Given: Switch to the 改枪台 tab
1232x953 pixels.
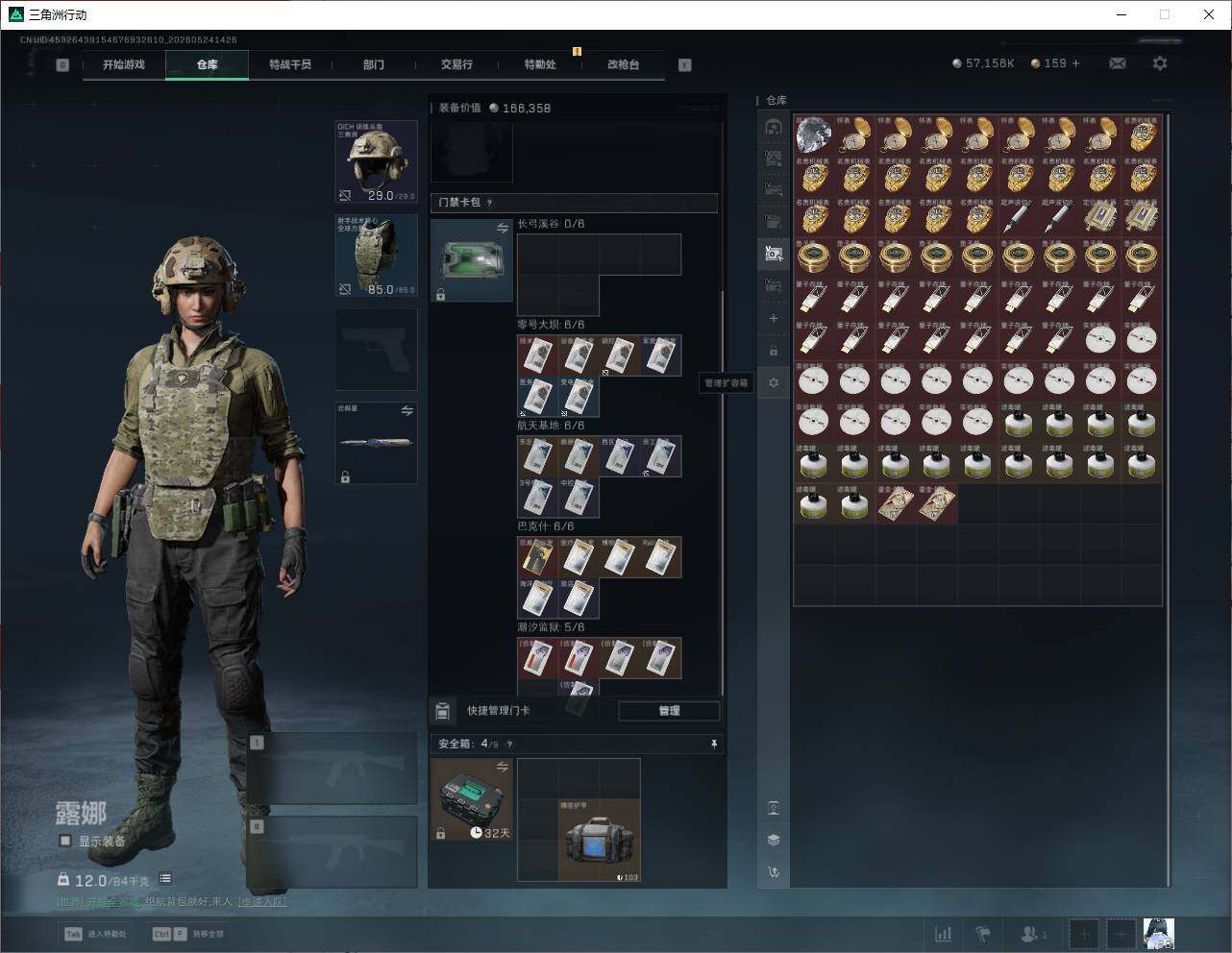Looking at the screenshot, I should pos(623,64).
